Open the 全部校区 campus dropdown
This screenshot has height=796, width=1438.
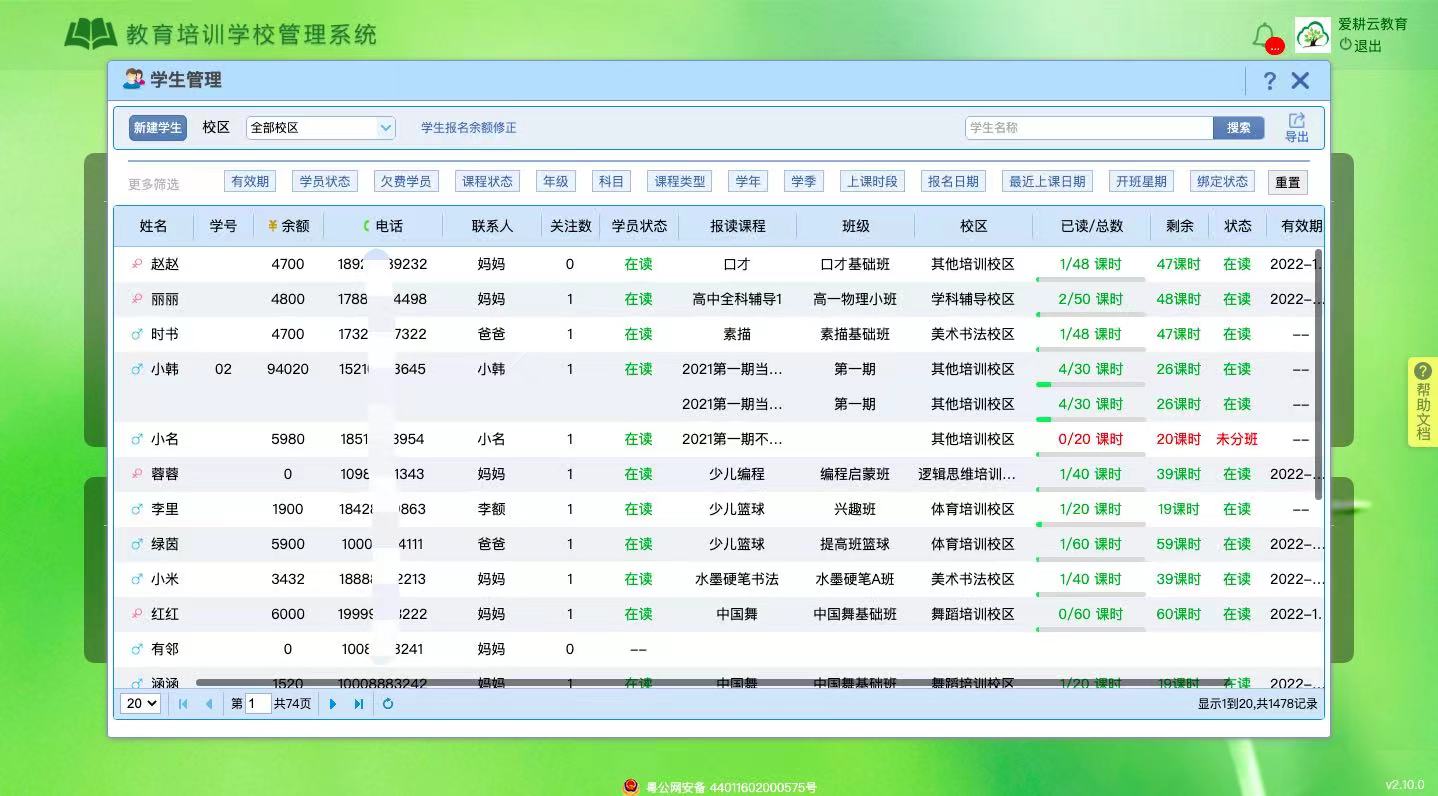pos(320,128)
